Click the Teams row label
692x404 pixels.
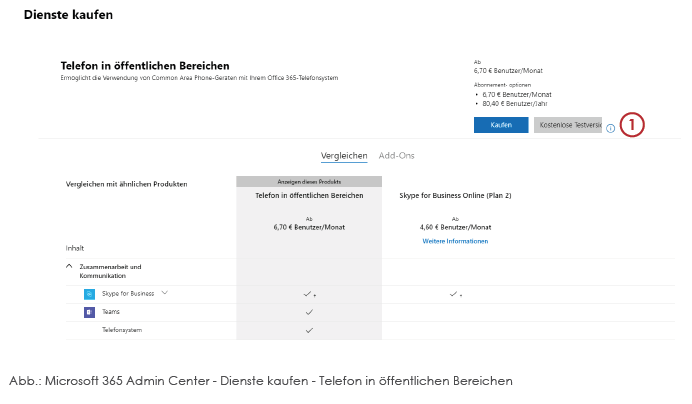pyautogui.click(x=111, y=312)
